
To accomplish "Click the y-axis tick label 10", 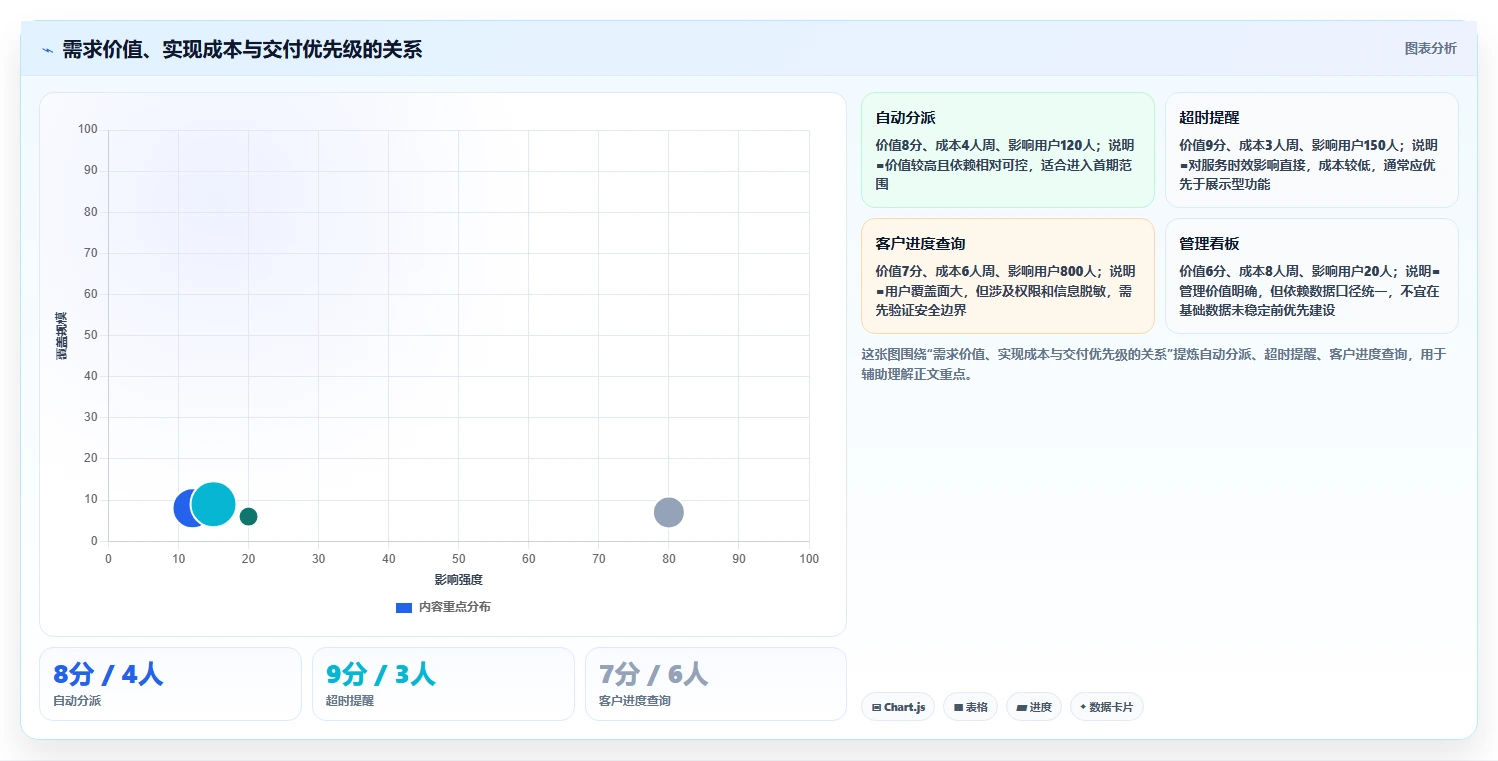I will click(x=91, y=499).
